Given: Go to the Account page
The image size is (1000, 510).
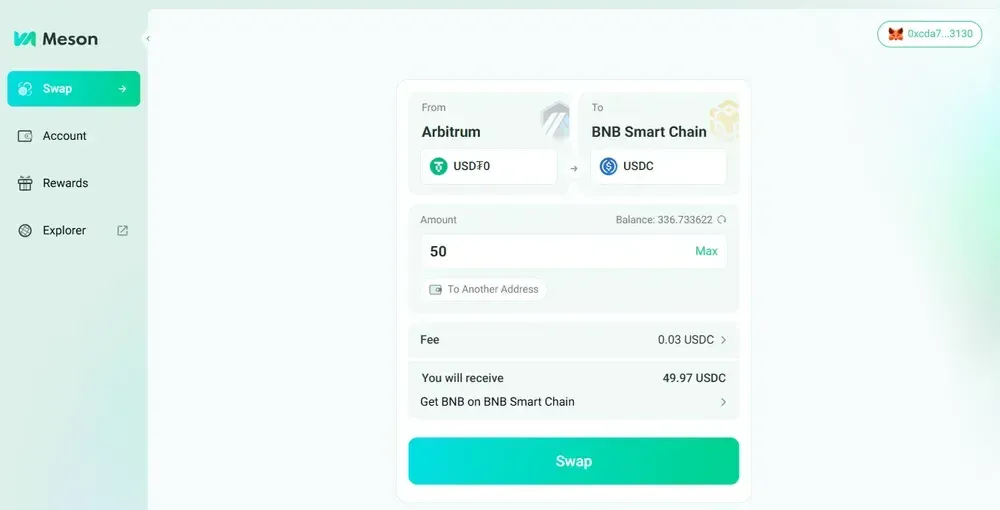Looking at the screenshot, I should pos(64,136).
